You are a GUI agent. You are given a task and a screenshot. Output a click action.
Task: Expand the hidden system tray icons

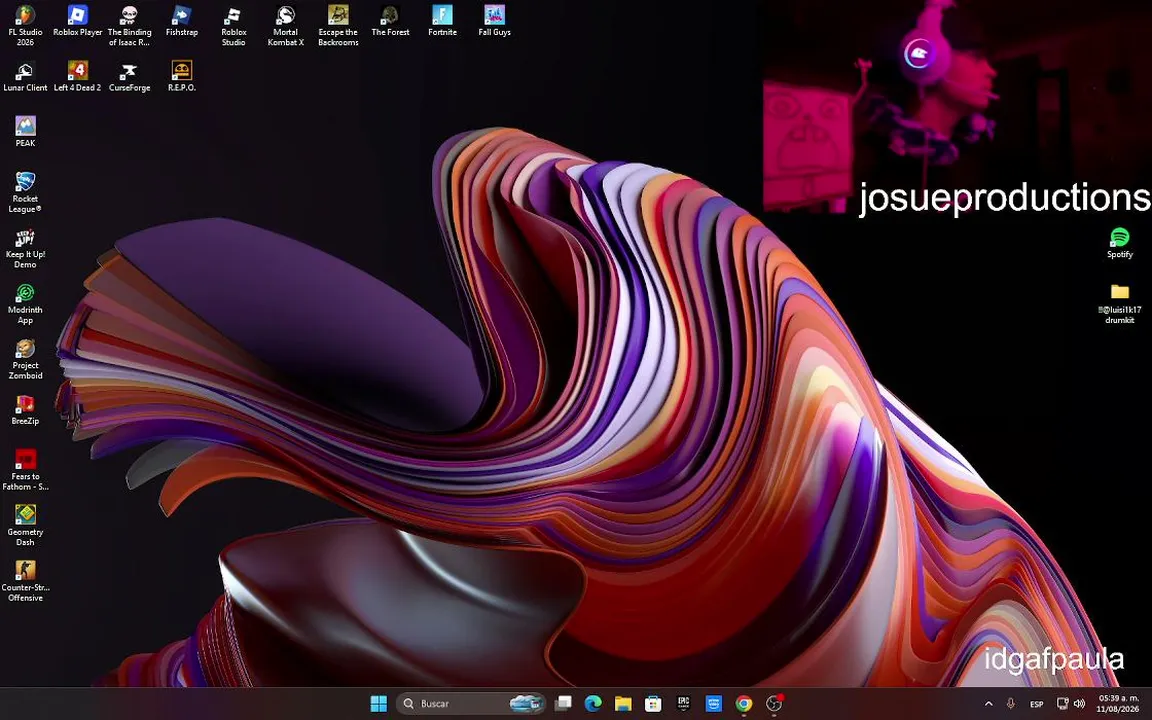tap(988, 704)
